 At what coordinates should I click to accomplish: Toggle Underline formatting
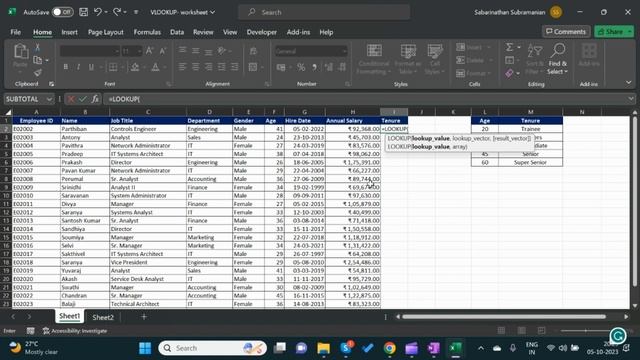(91, 67)
